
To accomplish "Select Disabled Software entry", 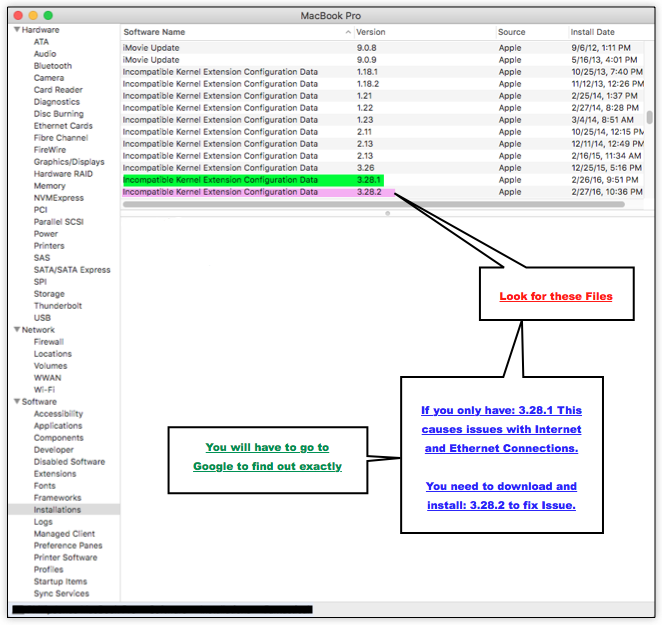I will tap(69, 462).
